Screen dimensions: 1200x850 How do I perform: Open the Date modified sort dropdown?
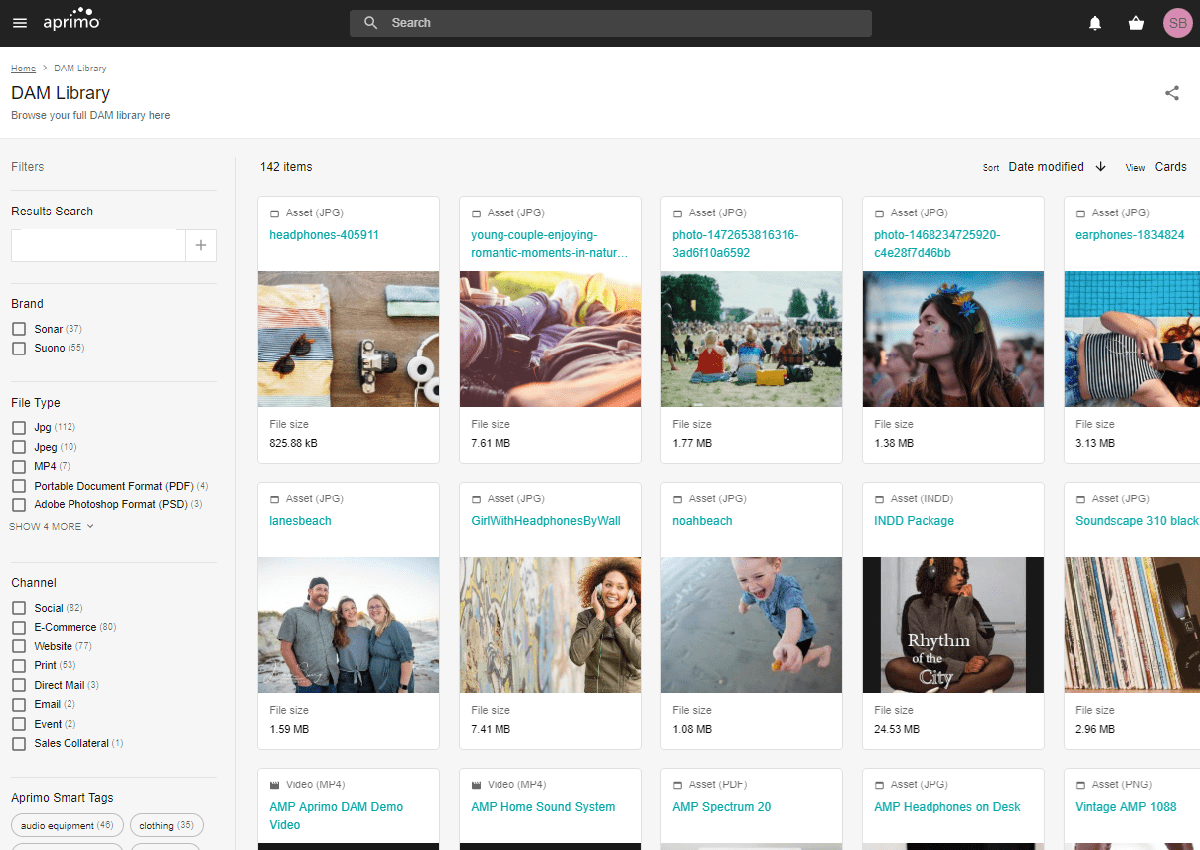1046,167
